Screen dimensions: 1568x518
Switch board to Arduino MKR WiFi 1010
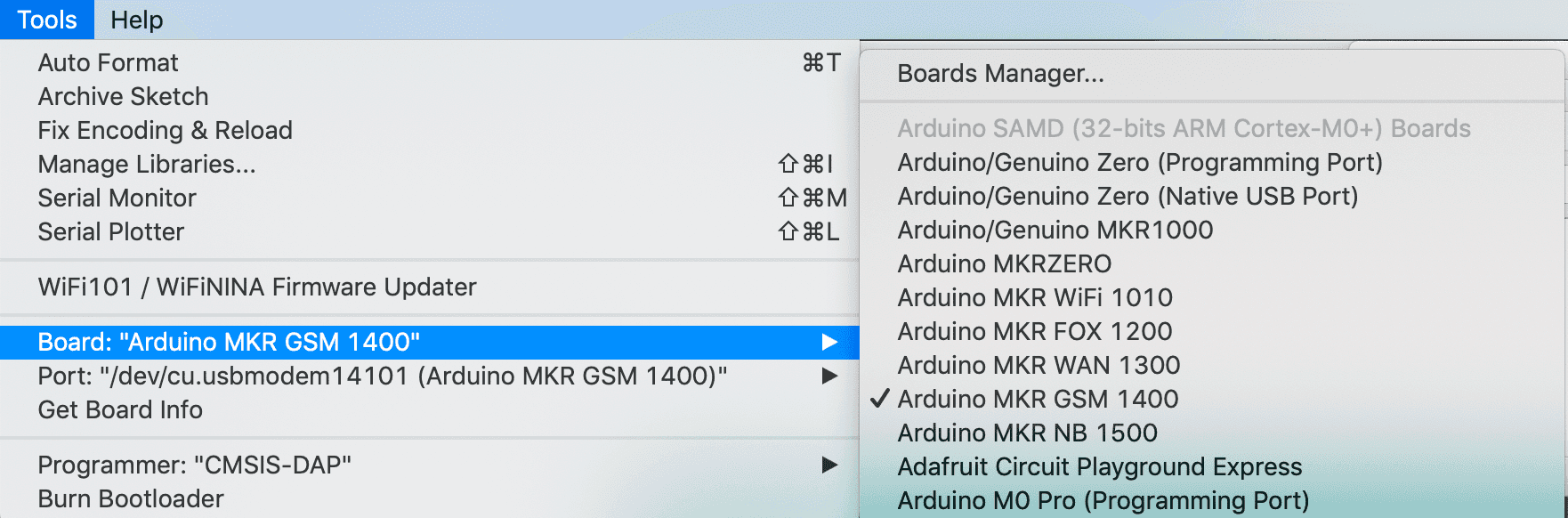(x=1035, y=297)
